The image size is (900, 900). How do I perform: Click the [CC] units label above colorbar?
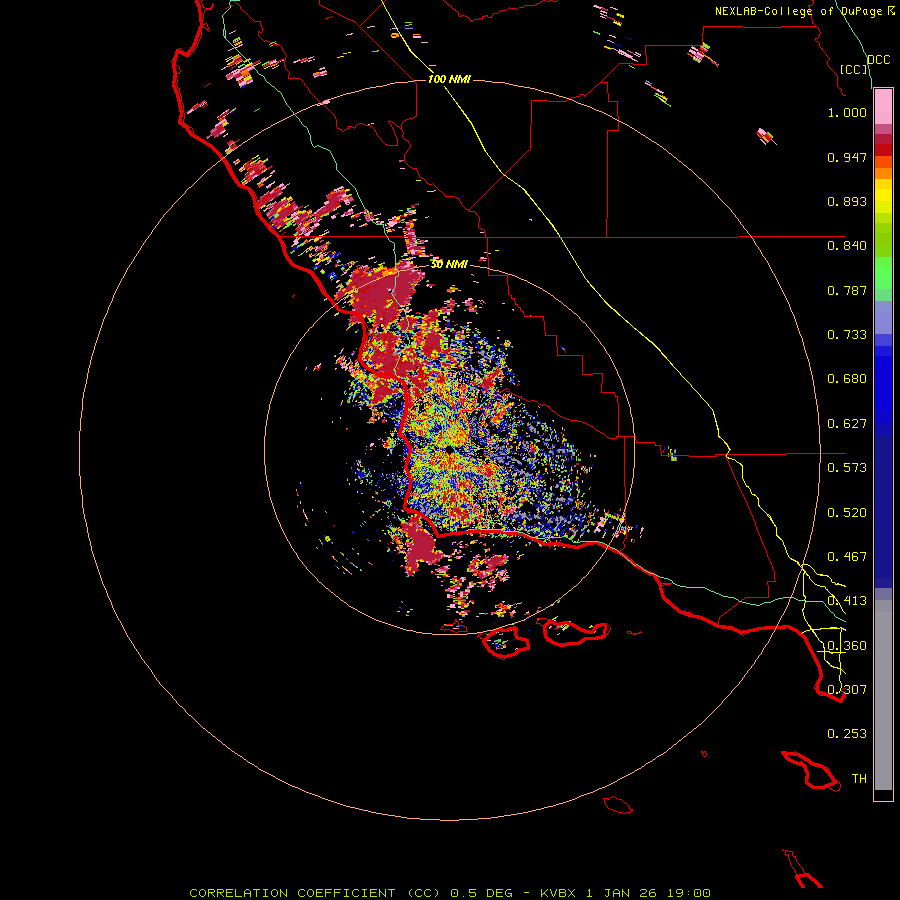pyautogui.click(x=854, y=69)
